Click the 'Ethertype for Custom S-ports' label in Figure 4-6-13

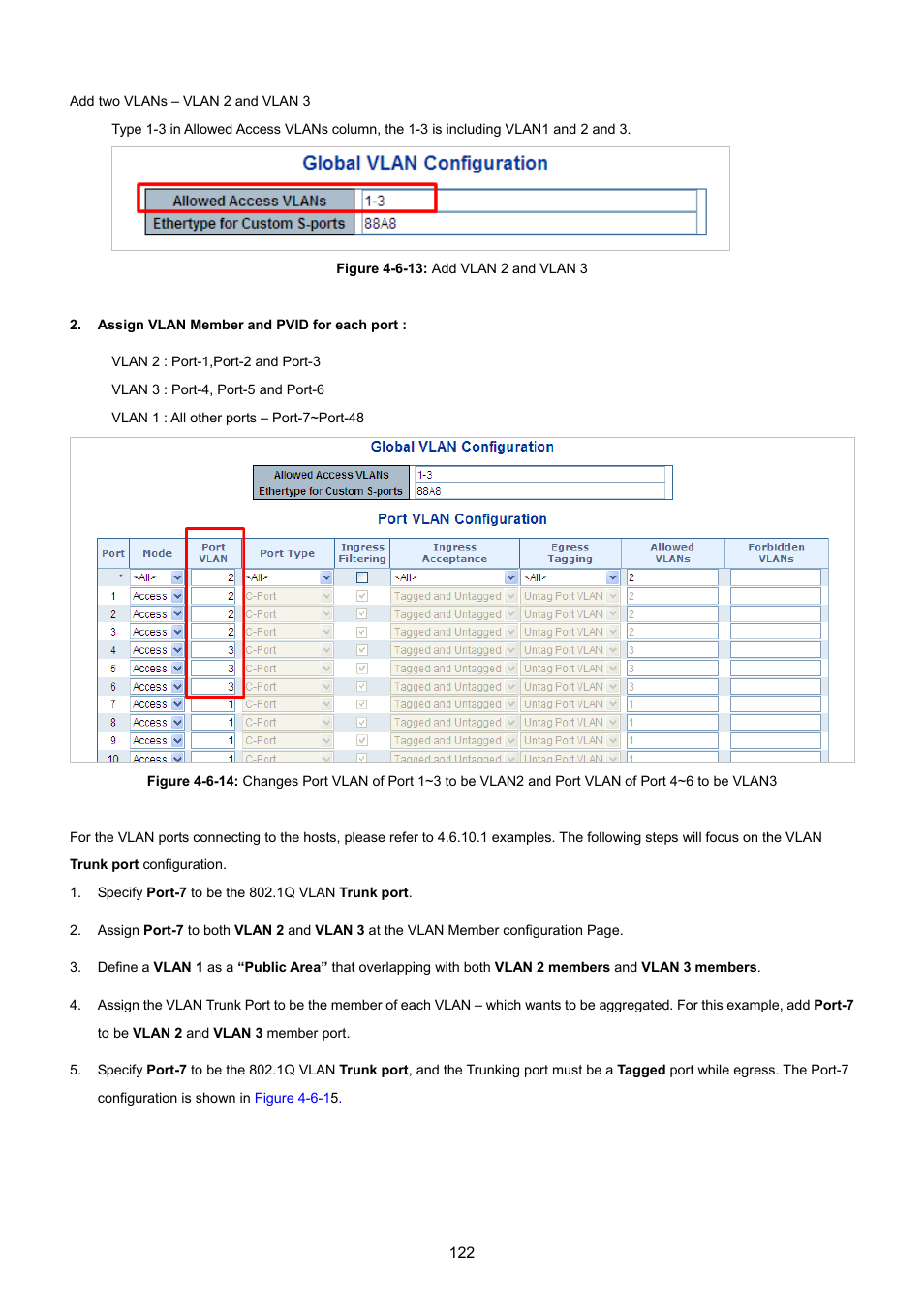point(250,223)
